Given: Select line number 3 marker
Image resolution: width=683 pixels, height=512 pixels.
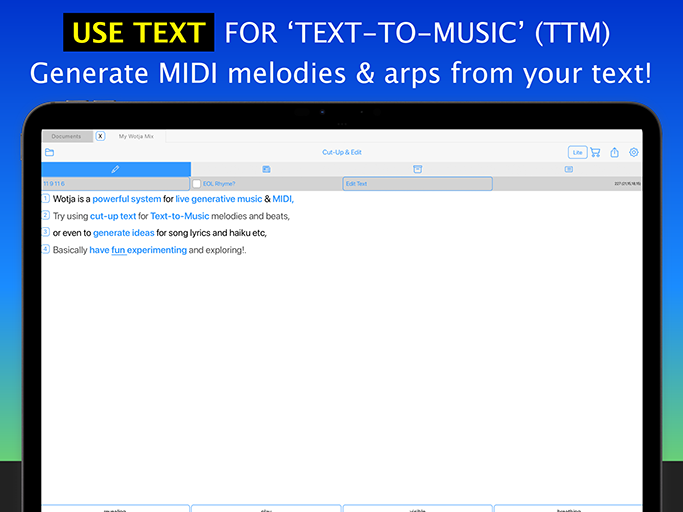Looking at the screenshot, I should tap(46, 232).
